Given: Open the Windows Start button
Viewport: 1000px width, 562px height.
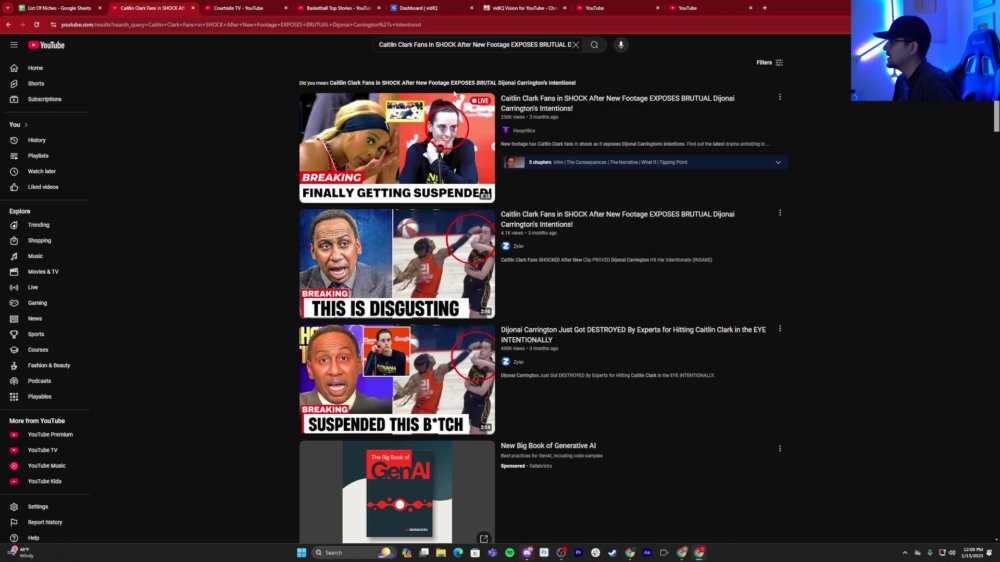Looking at the screenshot, I should (x=301, y=552).
